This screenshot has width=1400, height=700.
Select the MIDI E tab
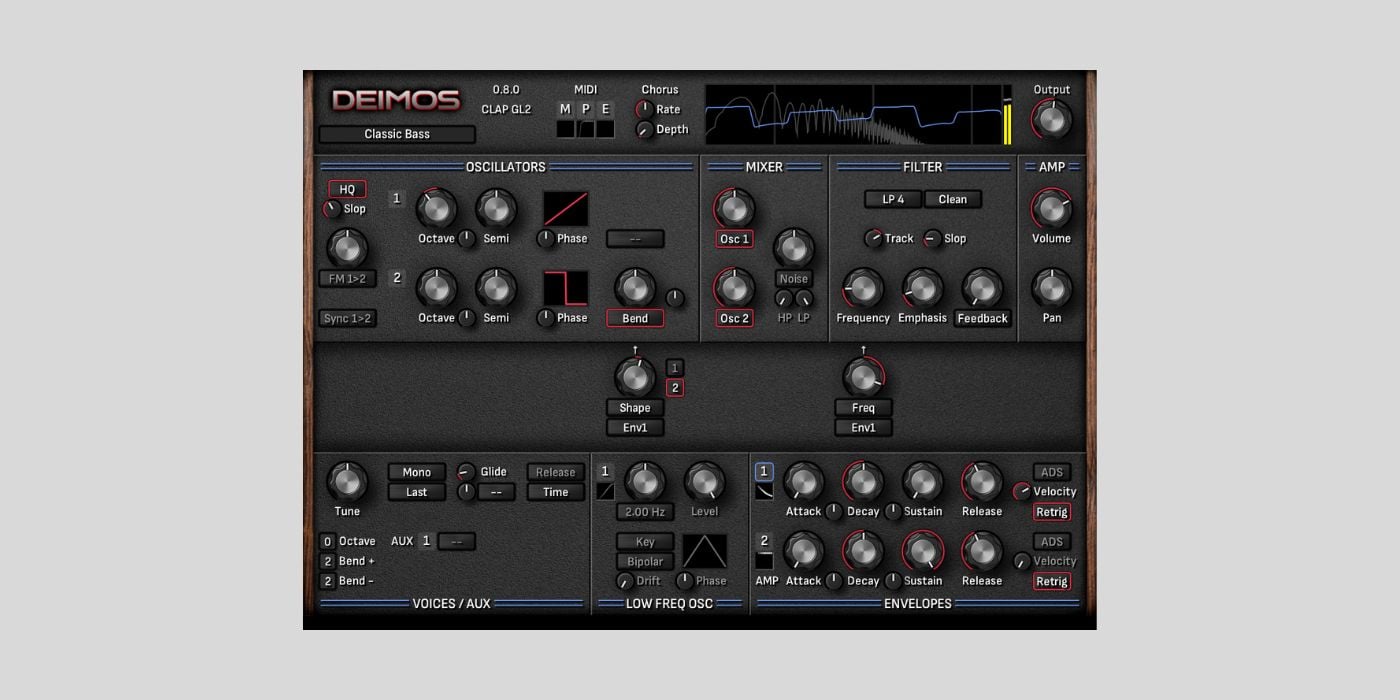[605, 109]
